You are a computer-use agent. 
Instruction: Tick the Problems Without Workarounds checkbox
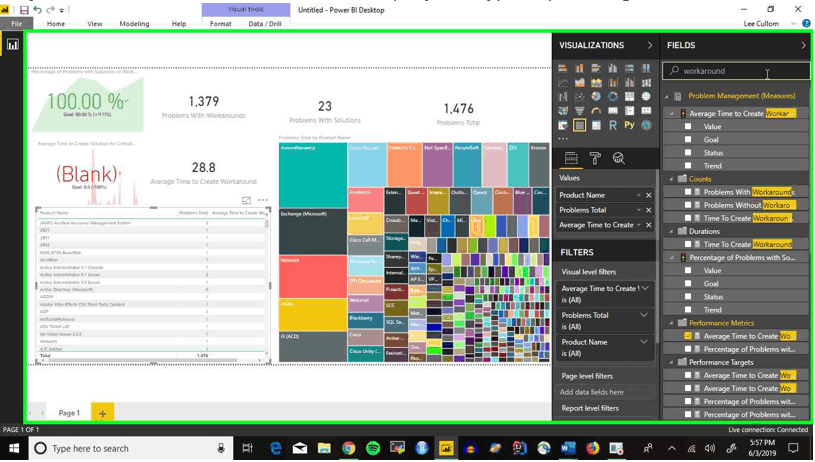click(688, 205)
